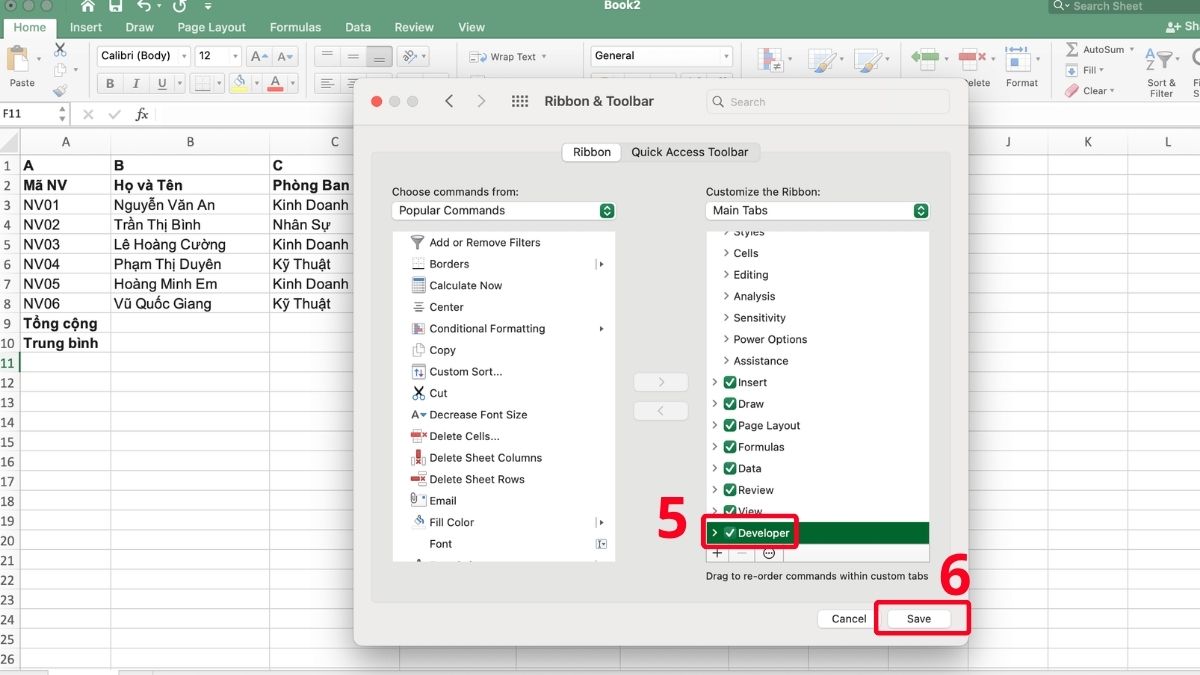Click the Align Left icon

pyautogui.click(x=326, y=84)
